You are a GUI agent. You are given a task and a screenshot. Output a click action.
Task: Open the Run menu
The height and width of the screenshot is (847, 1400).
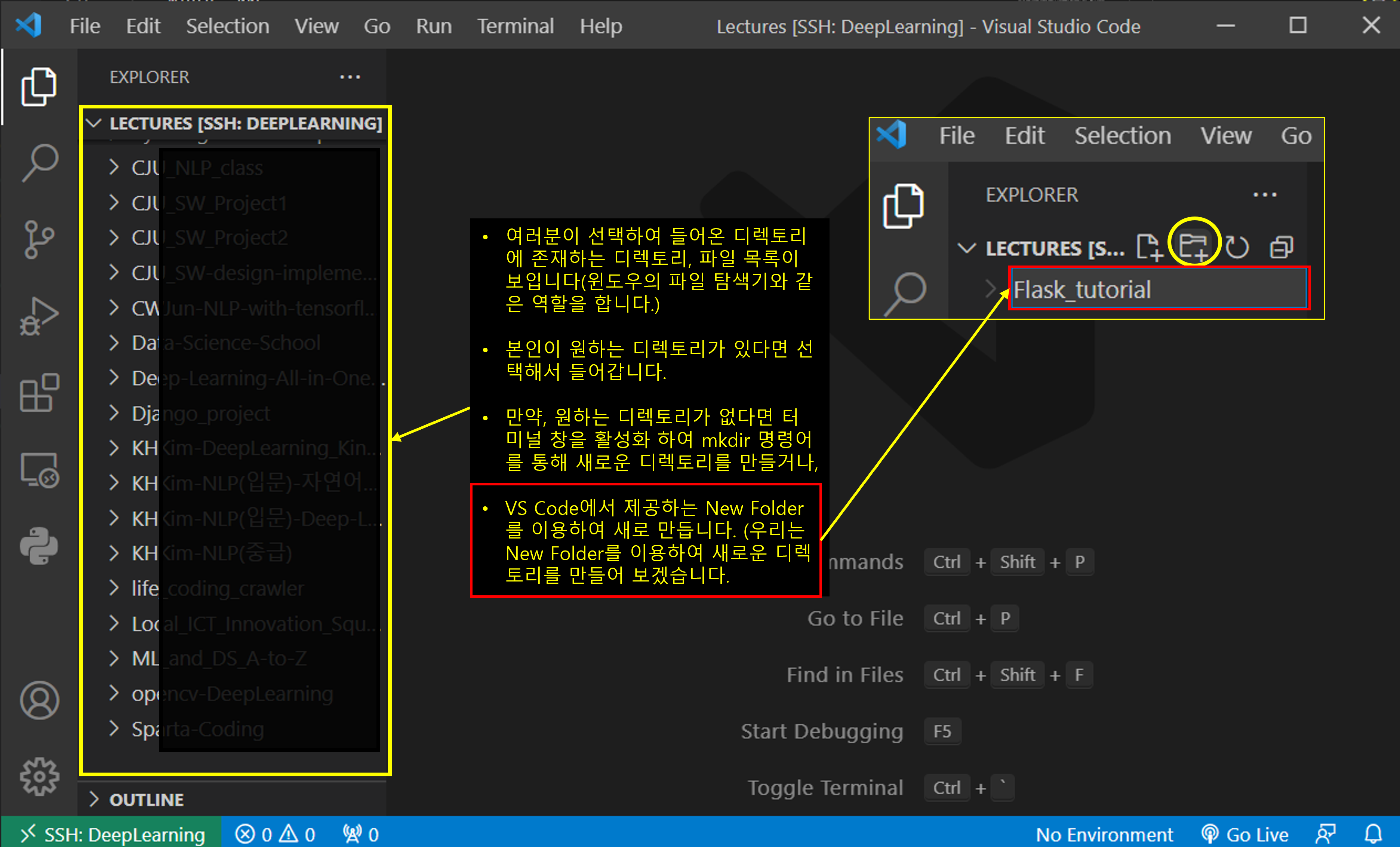point(434,26)
